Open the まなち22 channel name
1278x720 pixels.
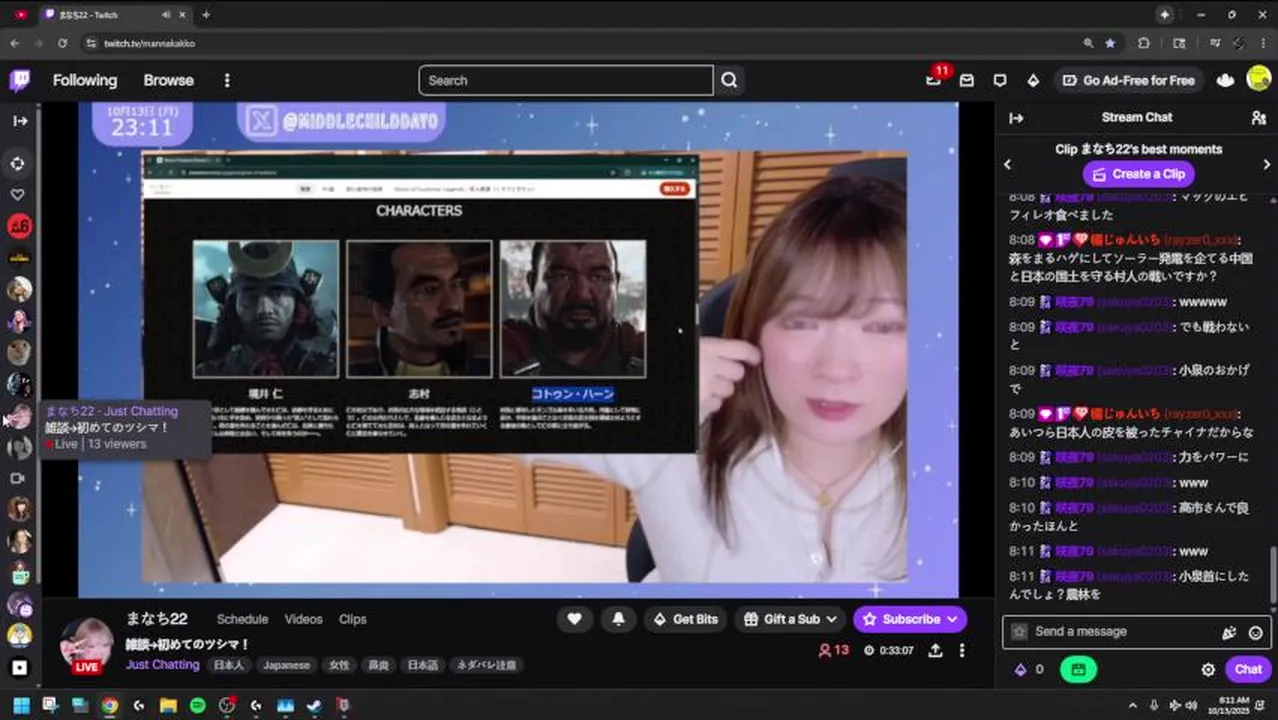click(x=156, y=619)
